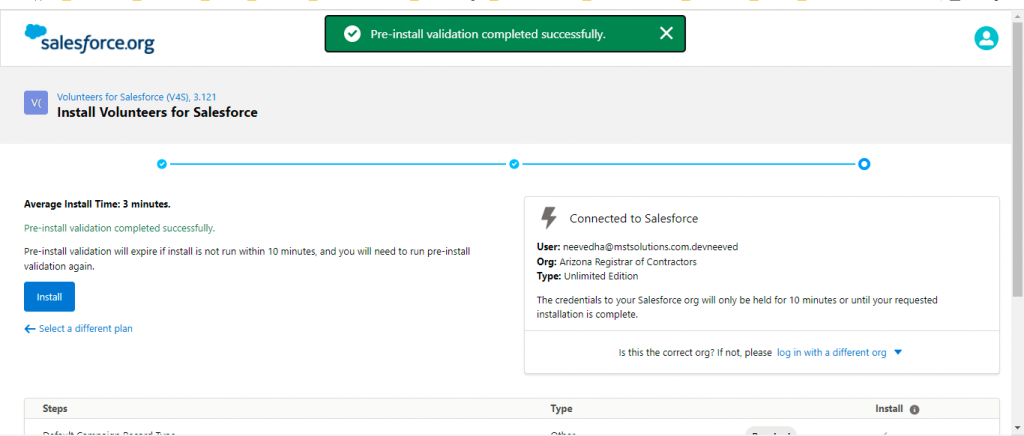The image size is (1024, 436).
Task: Click log in with a different org
Action: click(x=831, y=352)
